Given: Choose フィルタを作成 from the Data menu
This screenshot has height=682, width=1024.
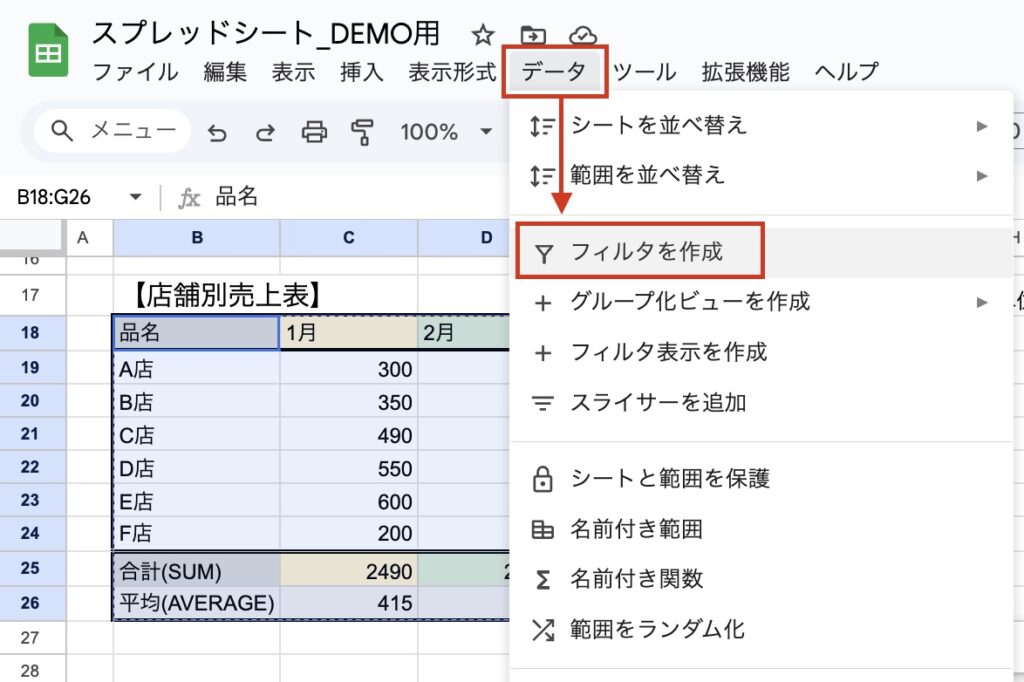Looking at the screenshot, I should point(646,252).
